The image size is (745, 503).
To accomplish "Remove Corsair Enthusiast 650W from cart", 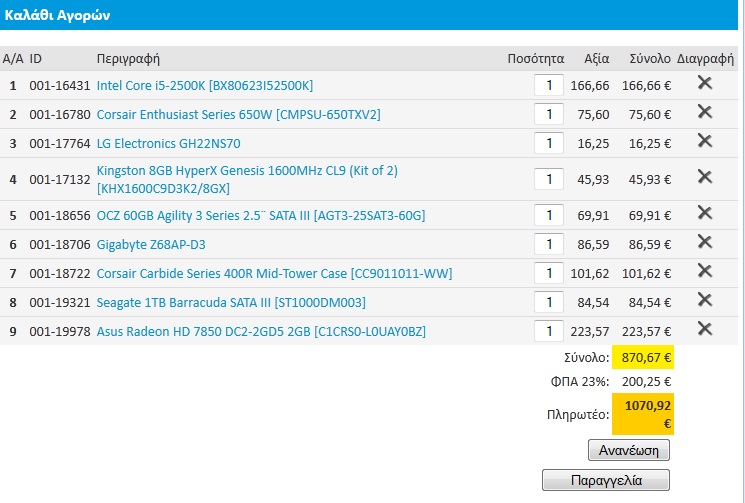I will click(x=704, y=113).
